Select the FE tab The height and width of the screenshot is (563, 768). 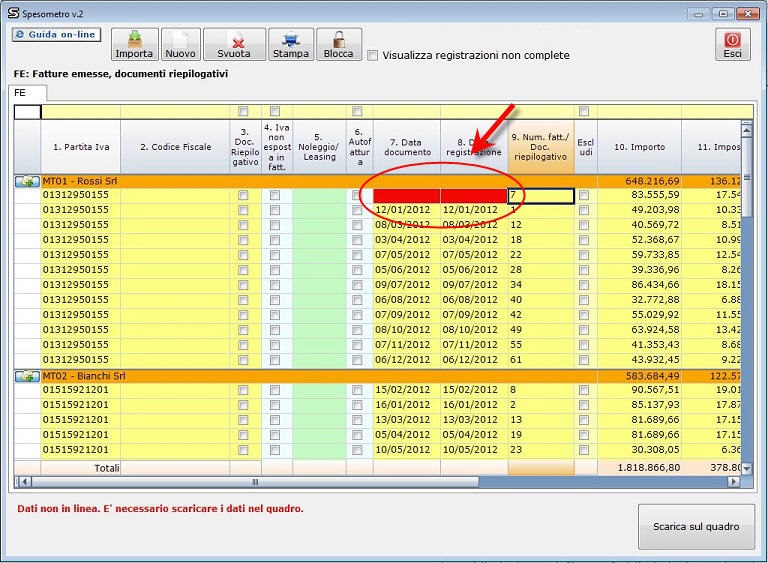27,93
